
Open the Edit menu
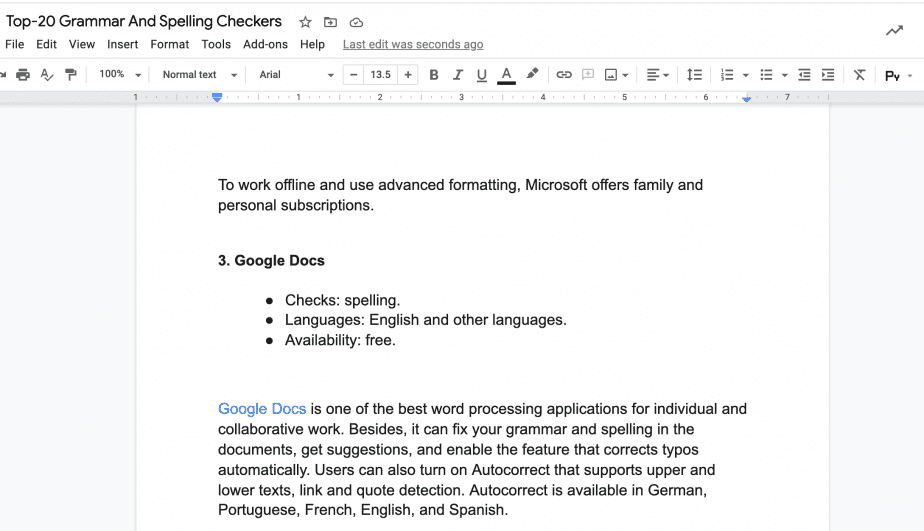point(46,44)
